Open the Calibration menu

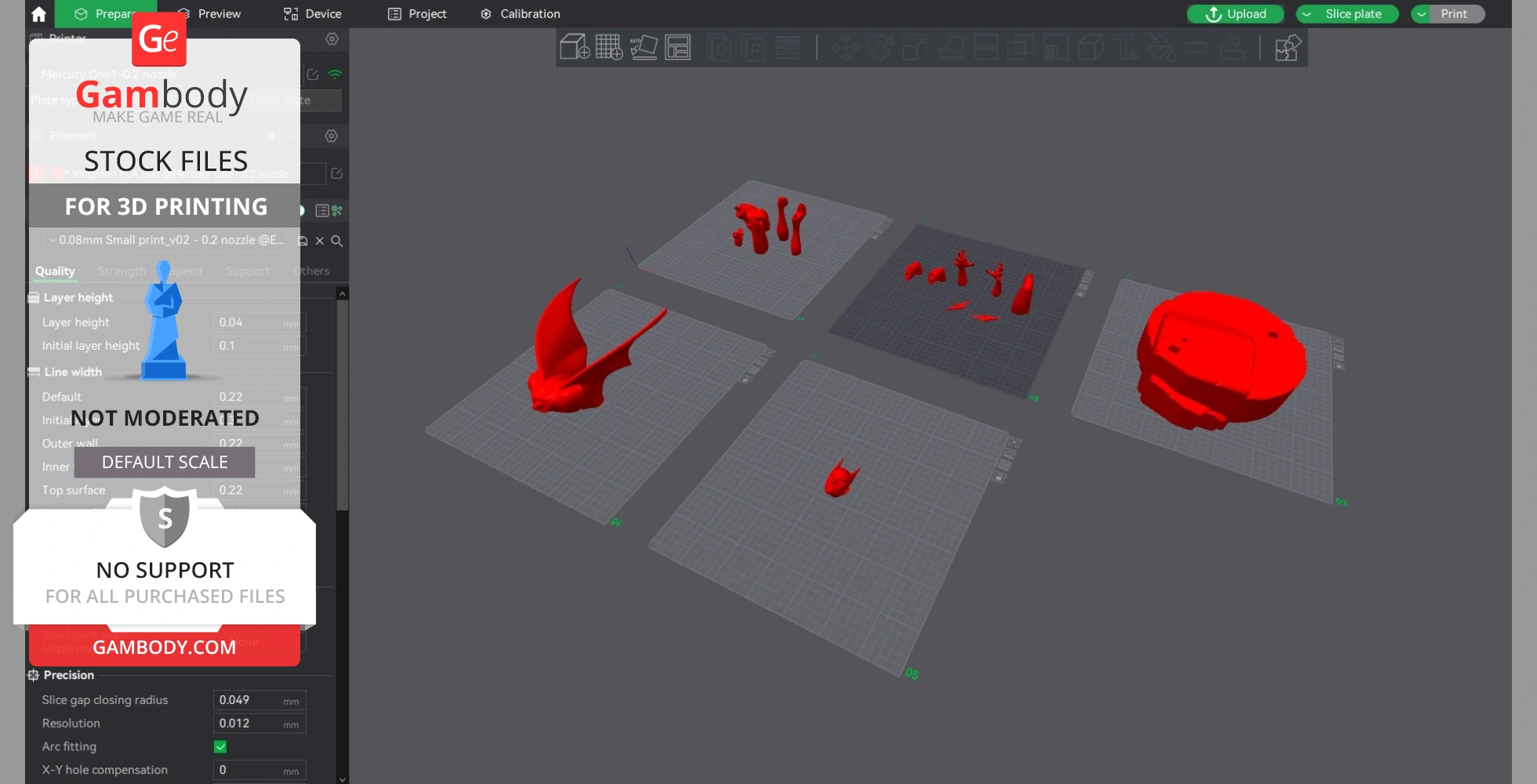(x=520, y=14)
